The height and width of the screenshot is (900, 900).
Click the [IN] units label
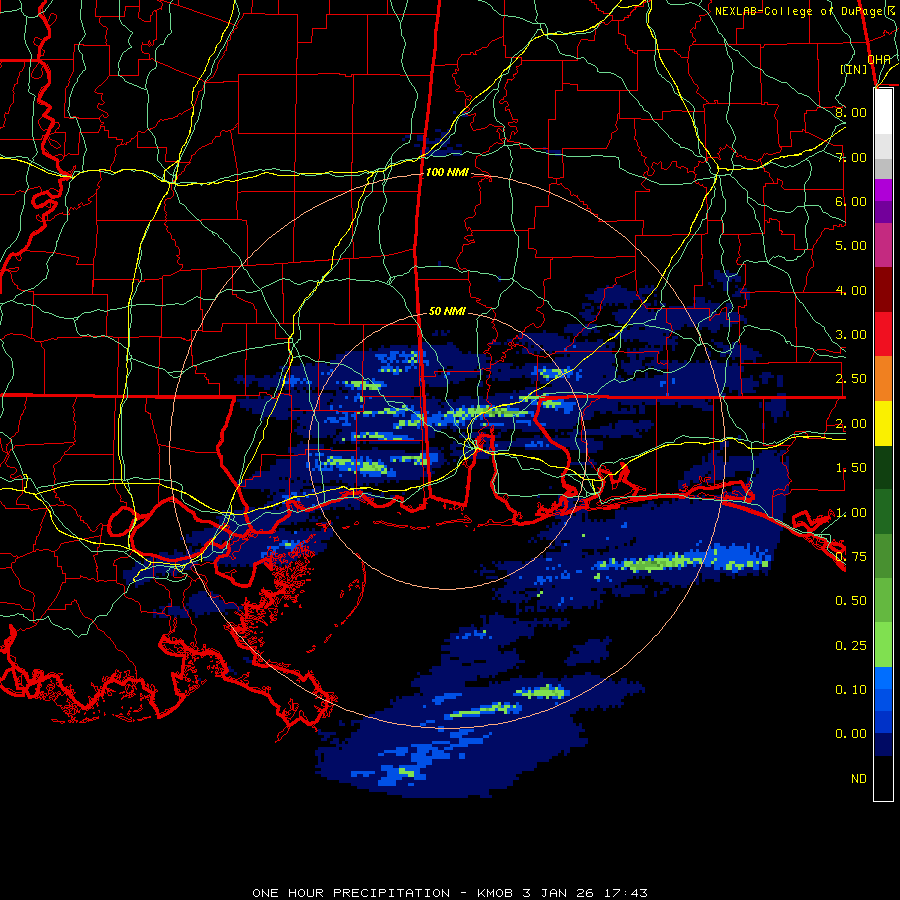854,69
